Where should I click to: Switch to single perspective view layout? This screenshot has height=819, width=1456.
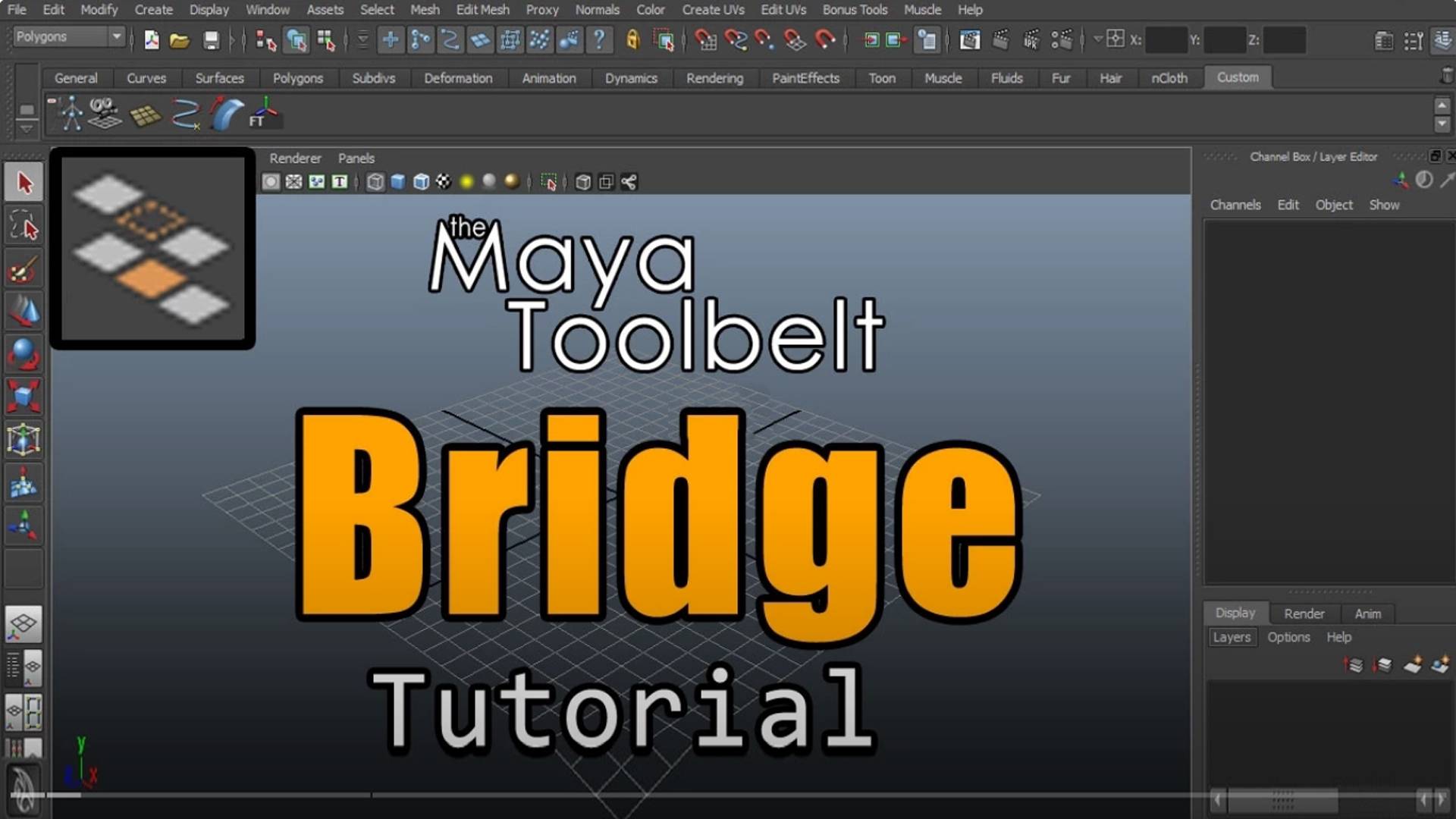pos(24,624)
